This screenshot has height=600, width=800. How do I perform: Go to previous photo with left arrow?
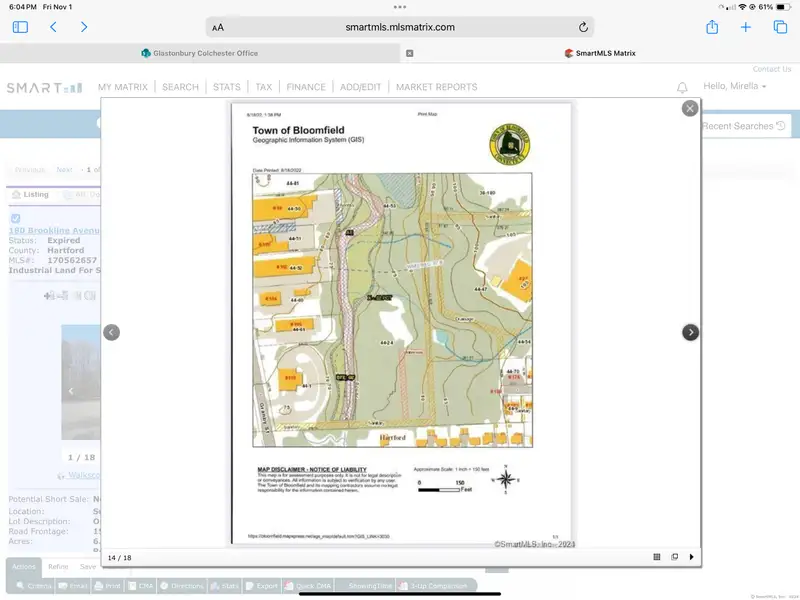point(112,332)
